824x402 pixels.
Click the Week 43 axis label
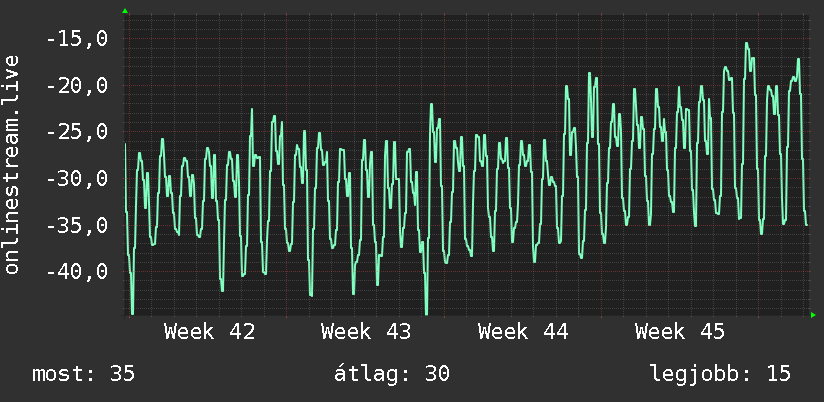click(x=366, y=332)
